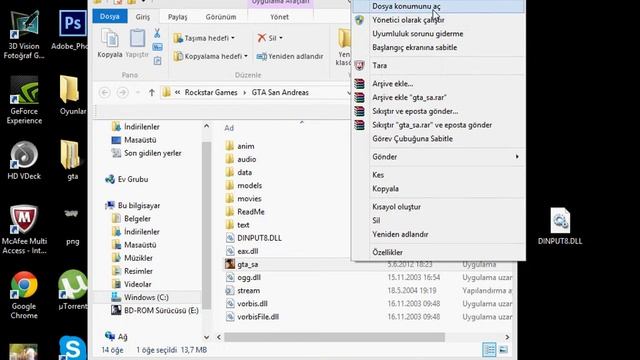Click GTA San Andreas breadcrumb segment
The height and width of the screenshot is (360, 640).
pos(280,93)
